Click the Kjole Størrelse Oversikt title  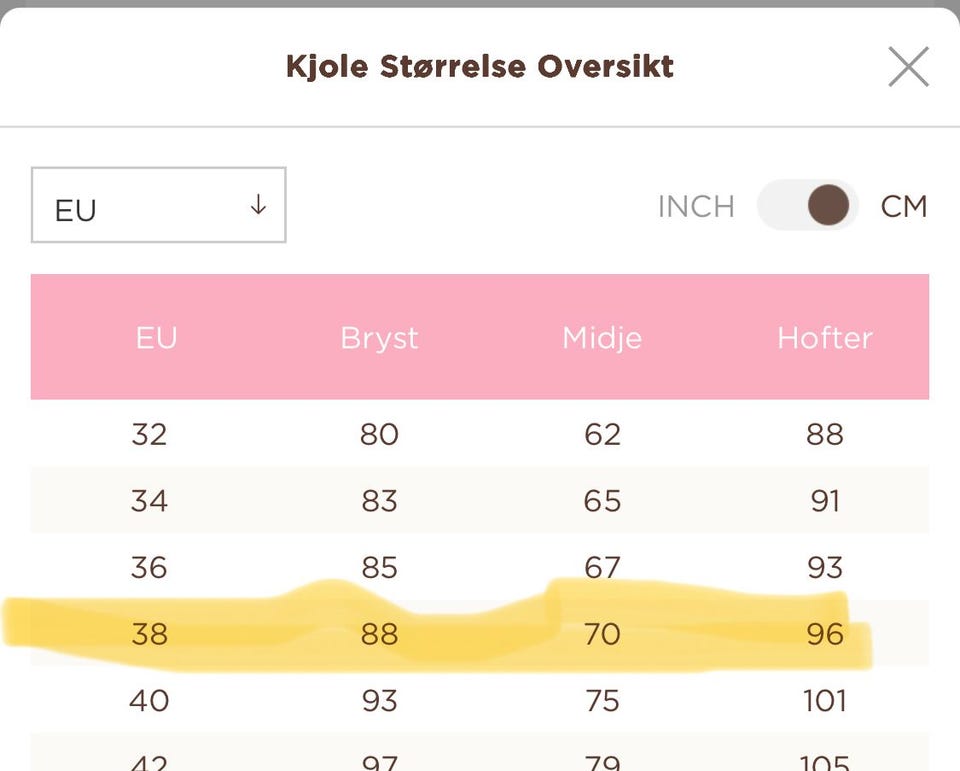click(x=480, y=67)
